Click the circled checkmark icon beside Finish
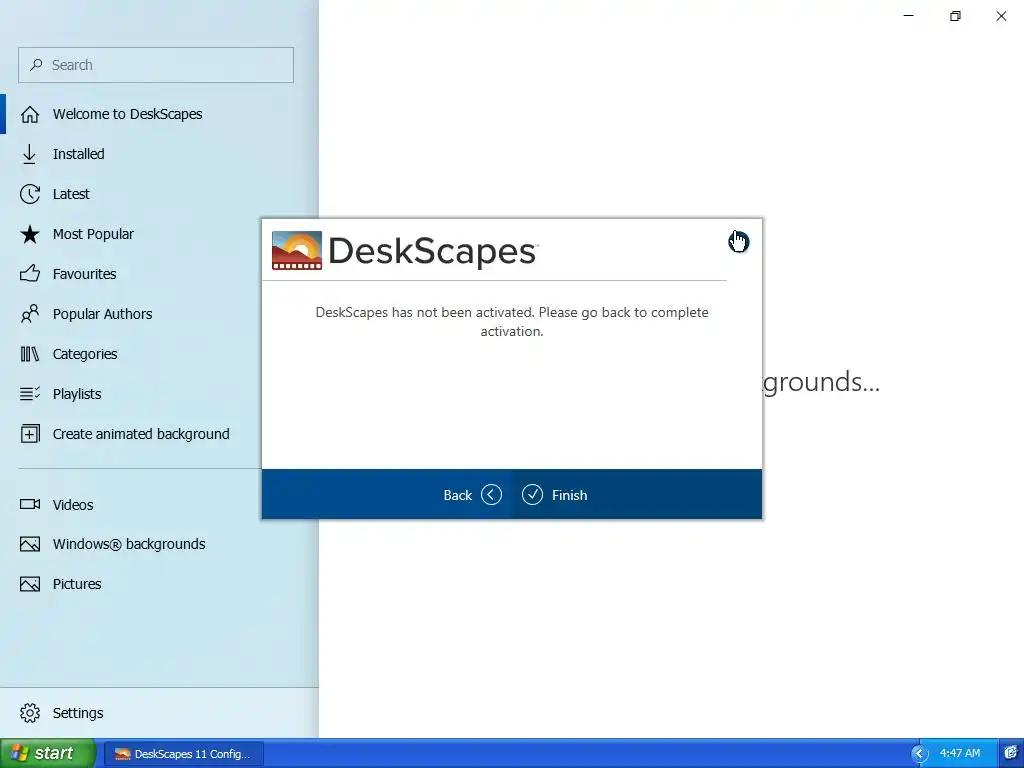1024x768 pixels. 532,494
